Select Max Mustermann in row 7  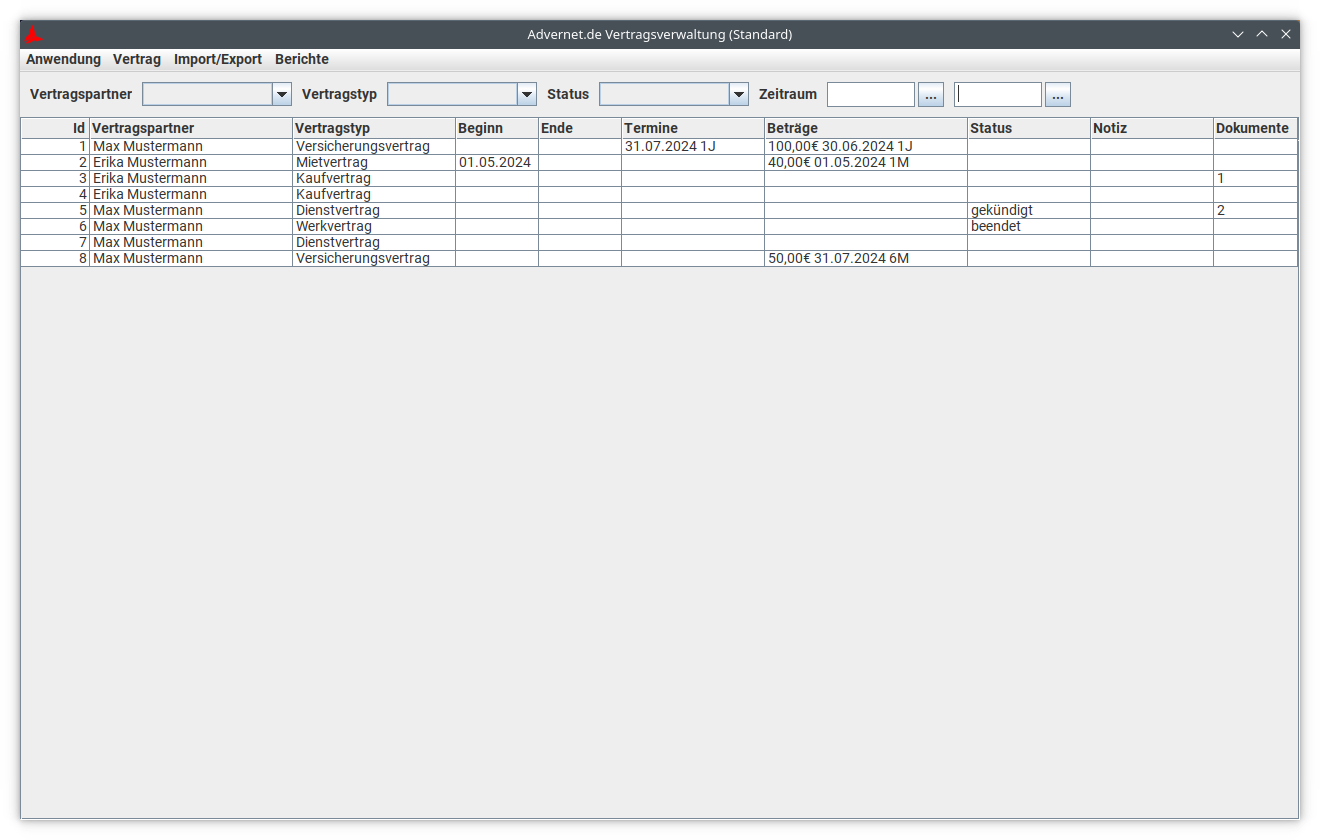191,242
